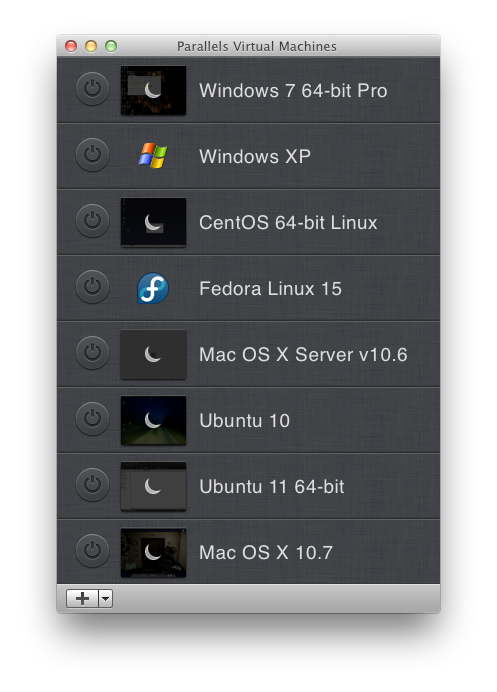The width and height of the screenshot is (497, 692).
Task: Toggle power button for Windows XP
Action: click(x=92, y=155)
